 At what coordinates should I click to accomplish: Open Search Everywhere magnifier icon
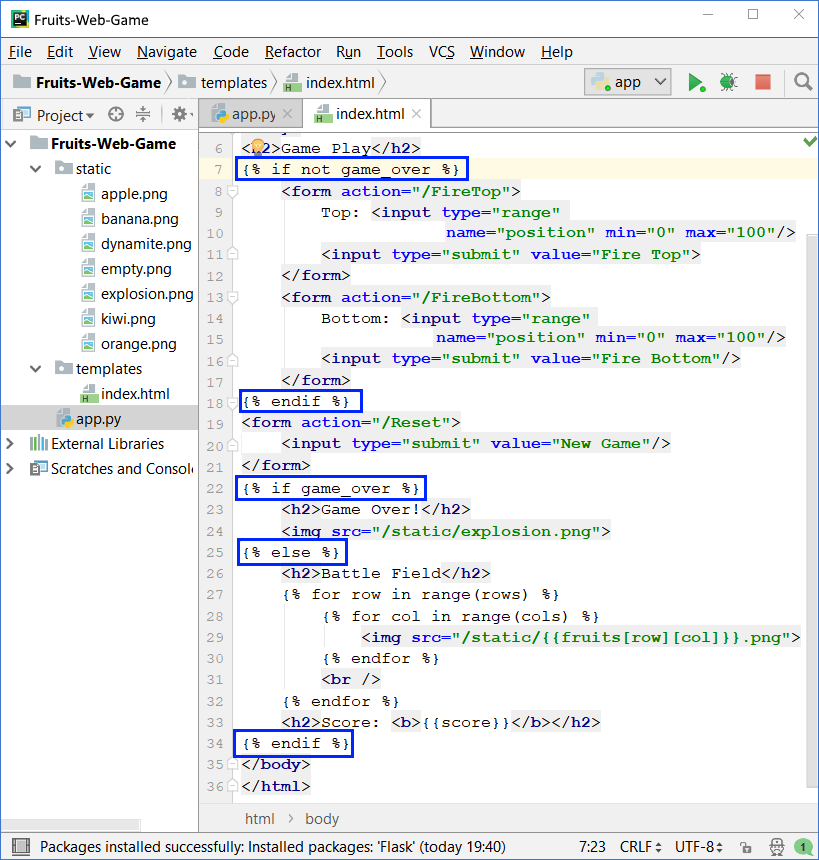[x=802, y=82]
